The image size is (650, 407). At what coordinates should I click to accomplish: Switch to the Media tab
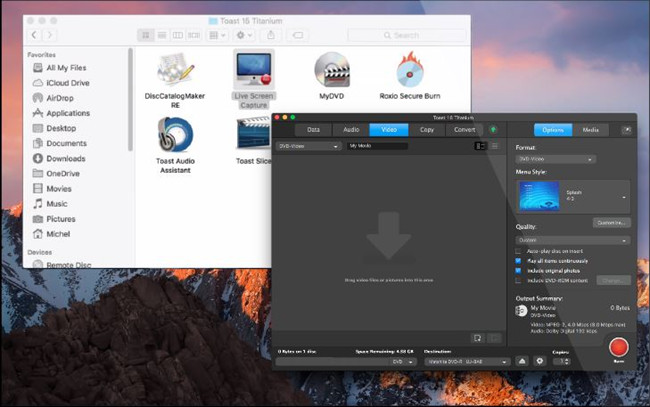[x=590, y=130]
